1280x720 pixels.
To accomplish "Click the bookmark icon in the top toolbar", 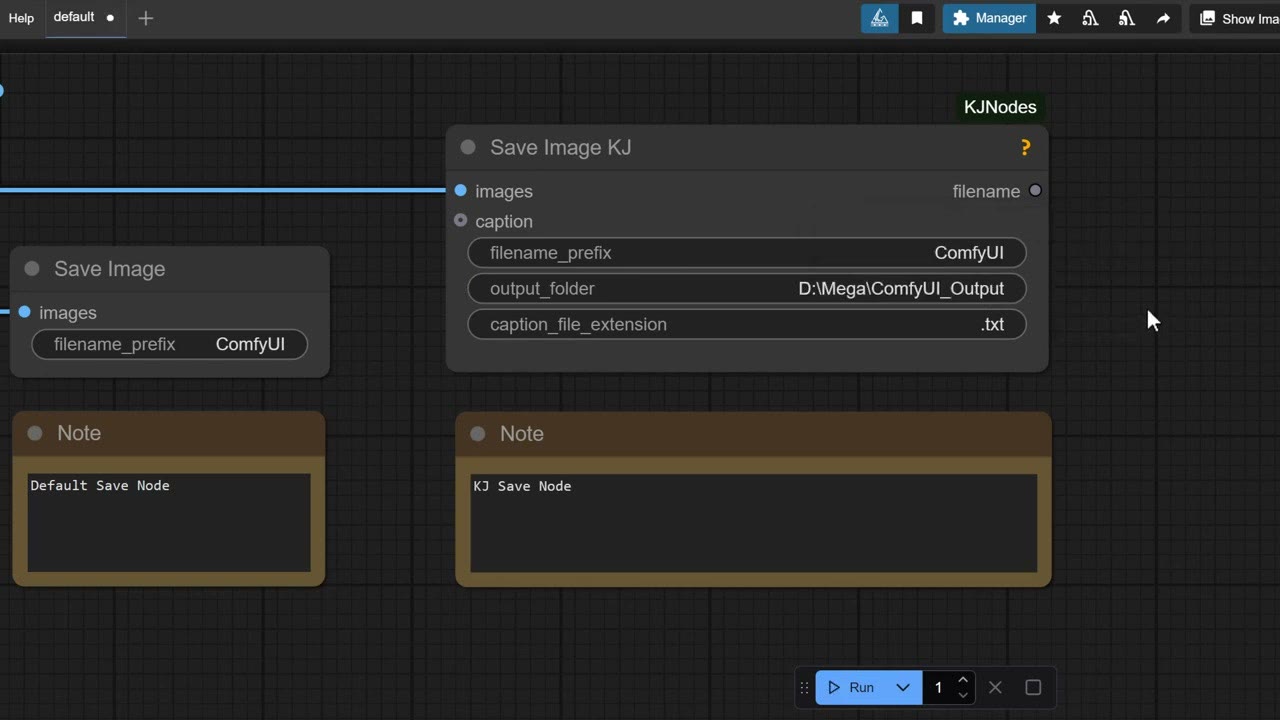I will click(917, 18).
